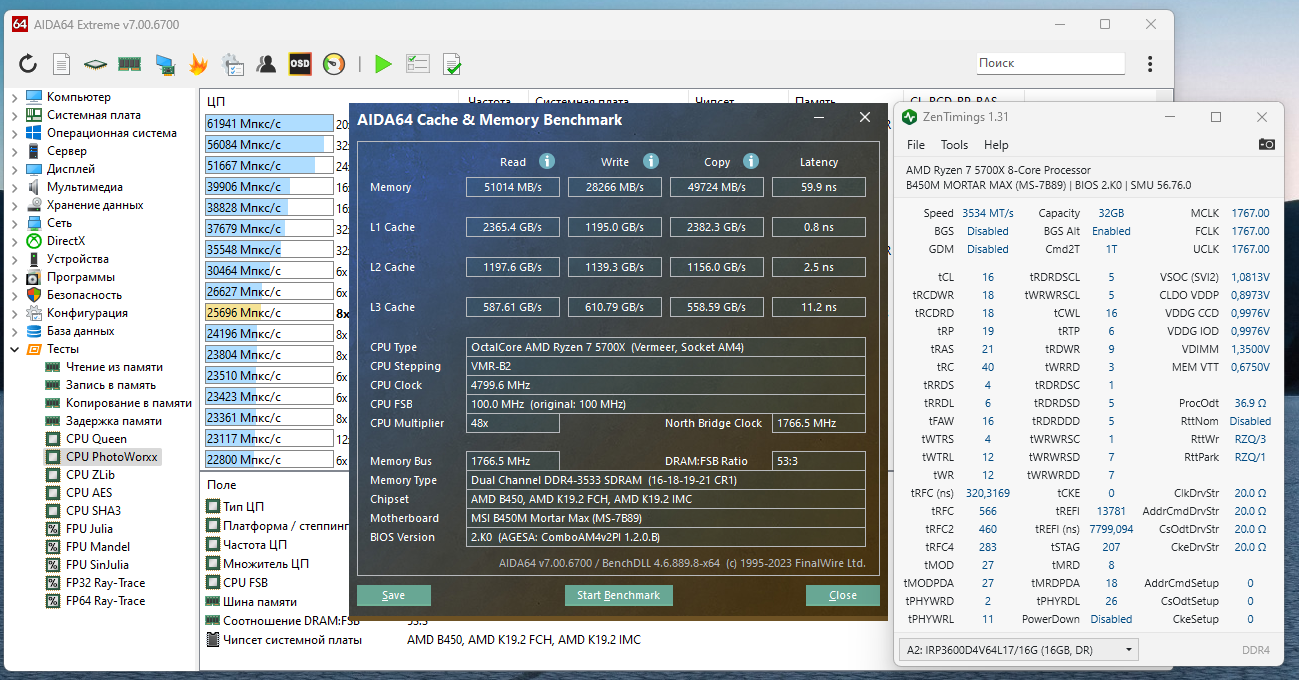
Task: Select the FP64 Ray-Trace test
Action: (105, 601)
